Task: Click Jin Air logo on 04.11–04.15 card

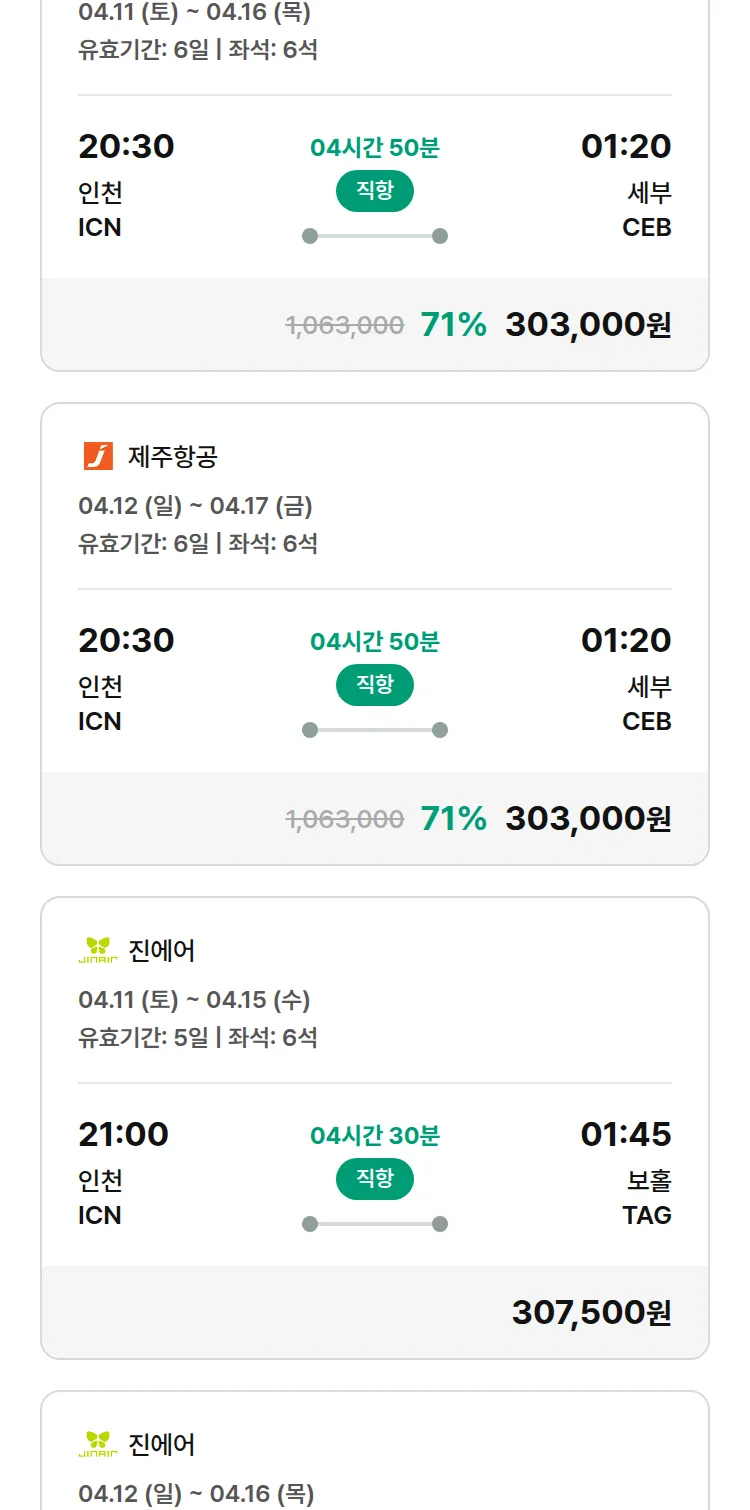Action: click(x=98, y=950)
